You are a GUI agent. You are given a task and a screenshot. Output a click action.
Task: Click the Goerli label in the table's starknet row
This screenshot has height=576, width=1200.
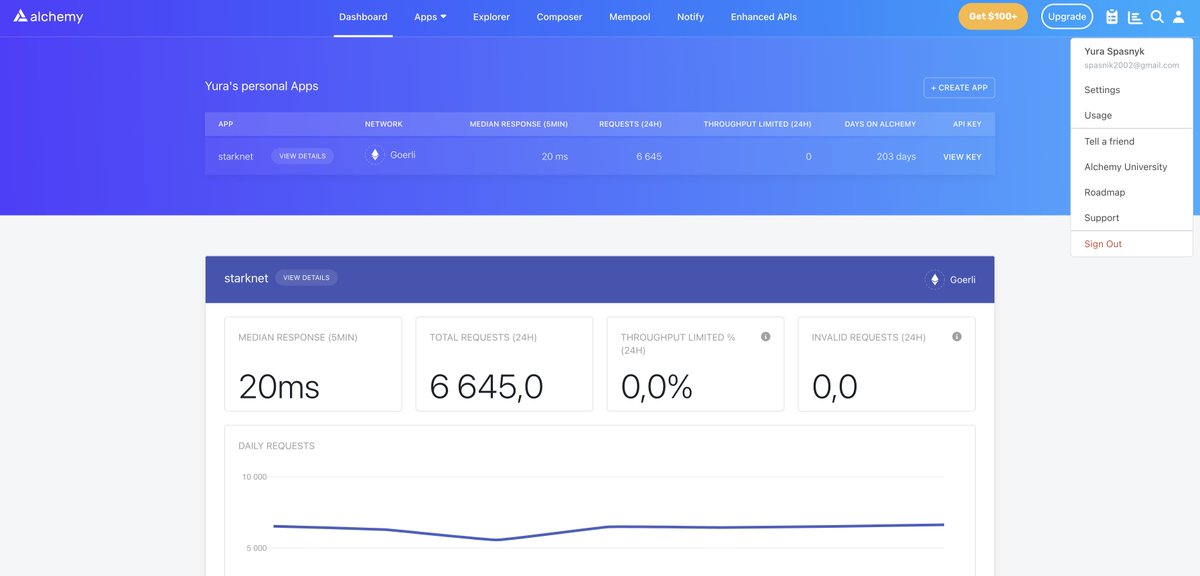(402, 155)
